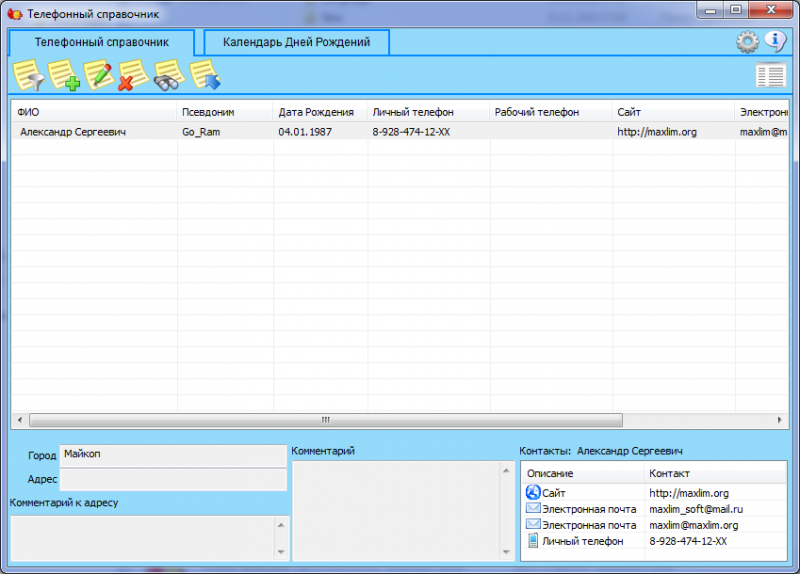Select http://maxlim.org in the contacts panel
The width and height of the screenshot is (800, 574).
tap(689, 493)
